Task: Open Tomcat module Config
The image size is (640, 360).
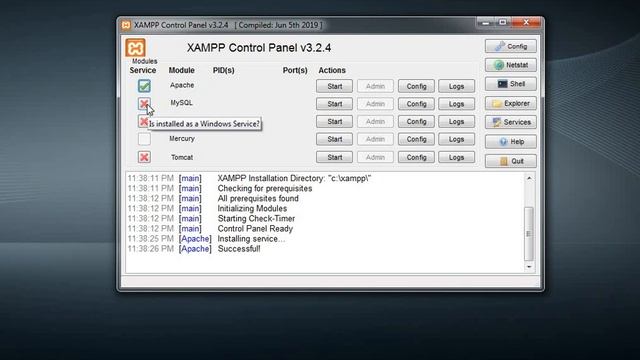Action: click(416, 157)
